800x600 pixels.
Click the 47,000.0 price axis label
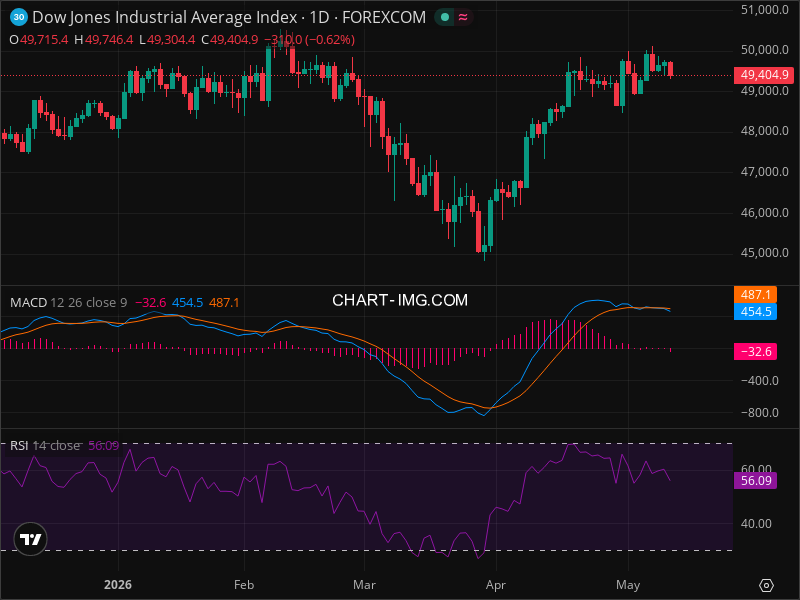pos(764,172)
